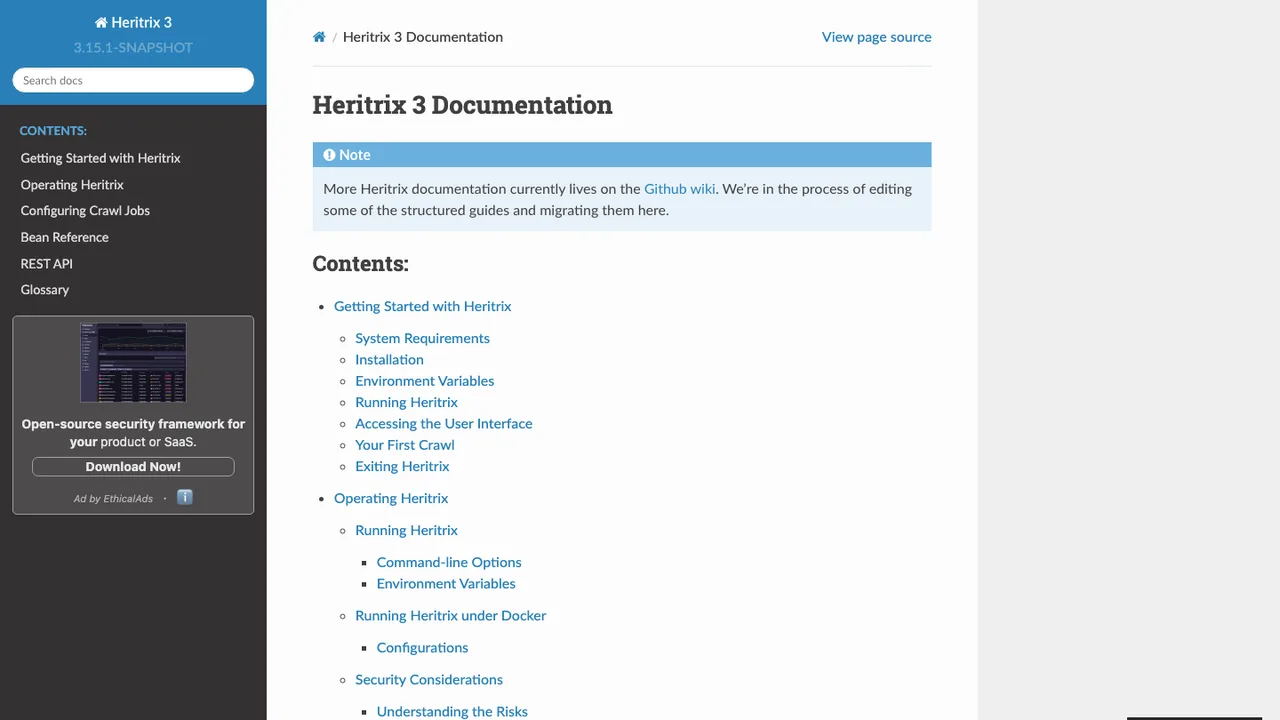
Task: Open System Requirements link
Action: point(422,338)
